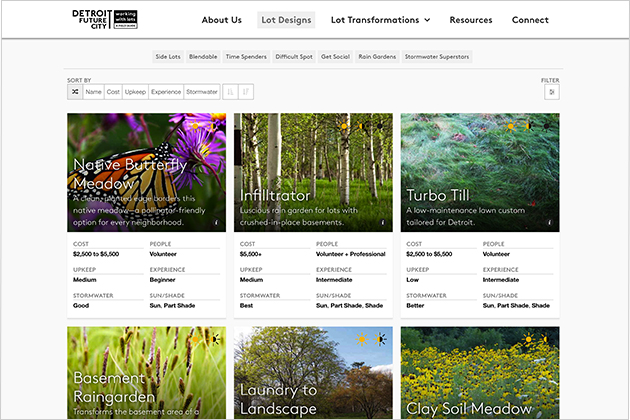The width and height of the screenshot is (630, 420).
Task: Sort lot designs by Cost
Action: (x=113, y=92)
